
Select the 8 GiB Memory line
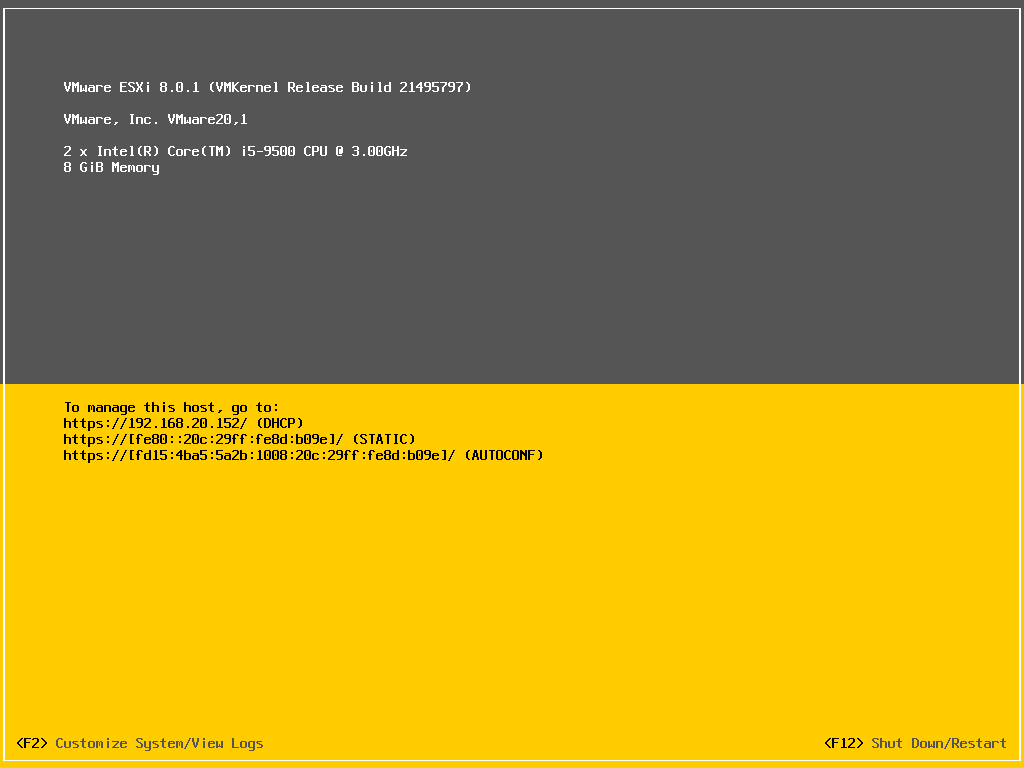pos(111,168)
